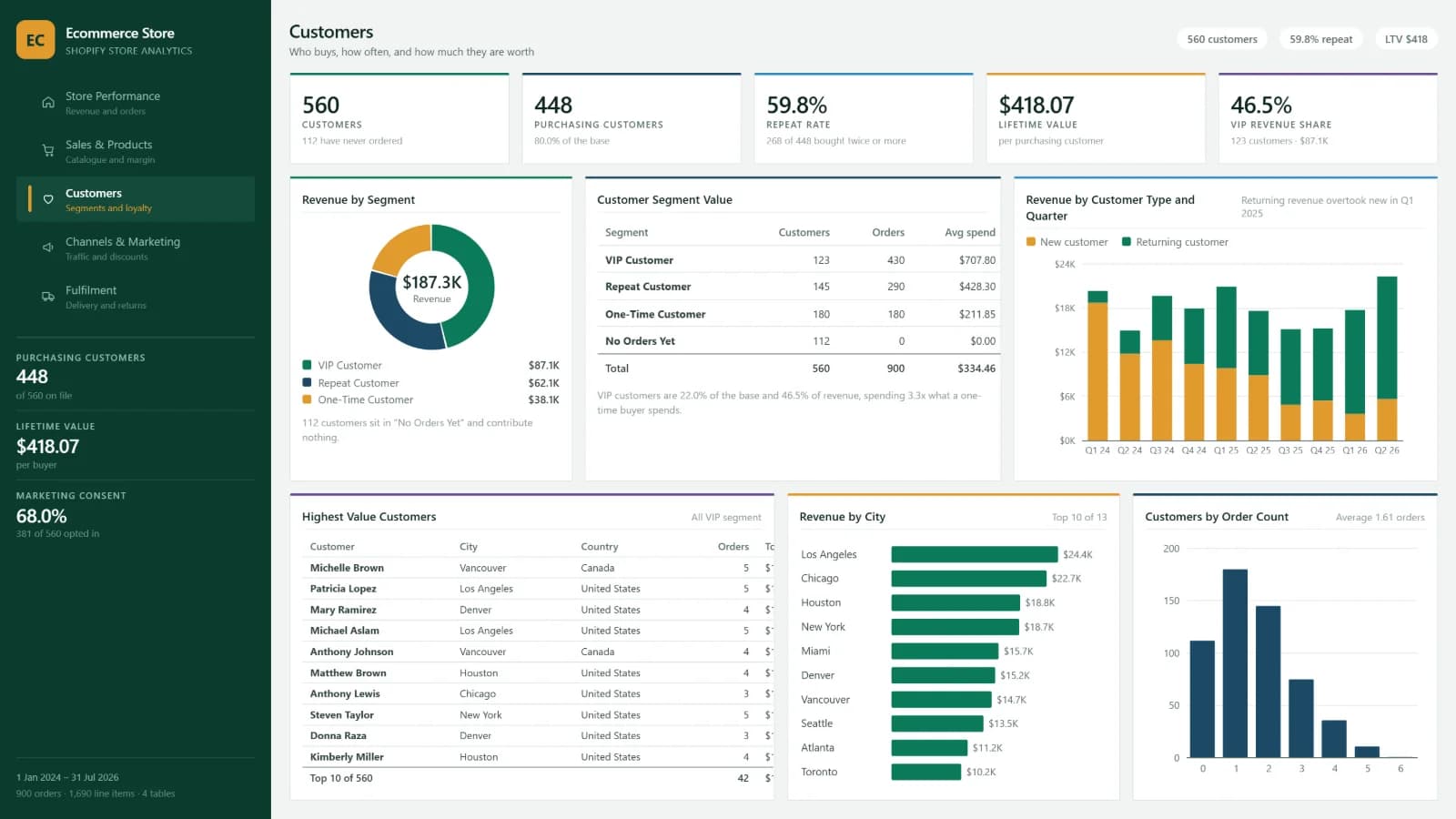Select the Customers nav item
This screenshot has height=819, width=1456.
136,199
